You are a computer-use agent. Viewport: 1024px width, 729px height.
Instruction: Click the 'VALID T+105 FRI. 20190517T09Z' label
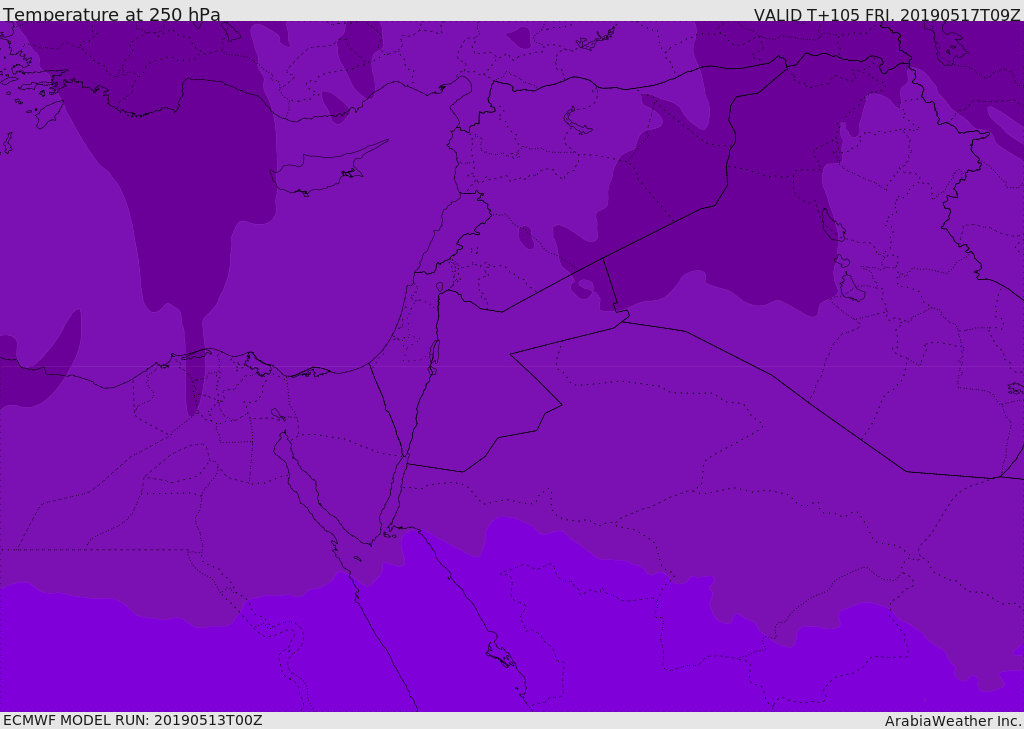pos(887,14)
